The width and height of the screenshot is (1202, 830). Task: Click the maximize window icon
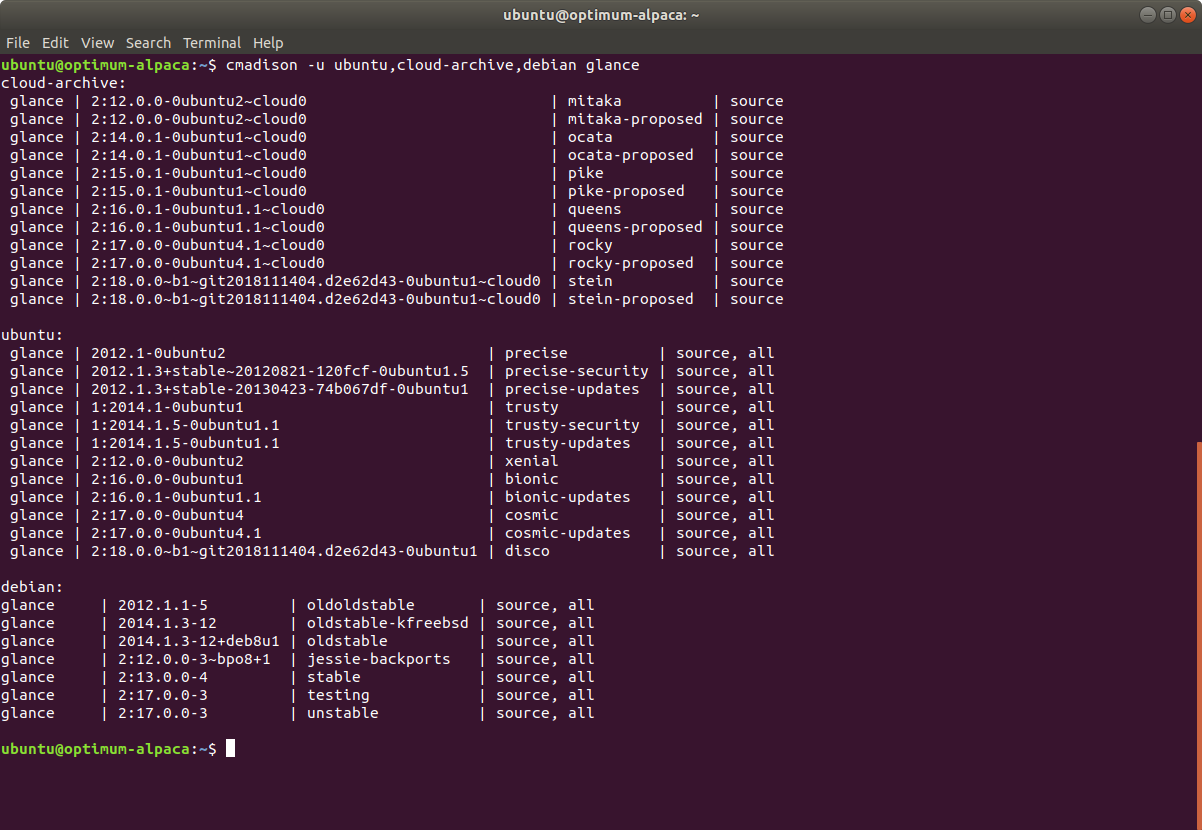click(1169, 15)
